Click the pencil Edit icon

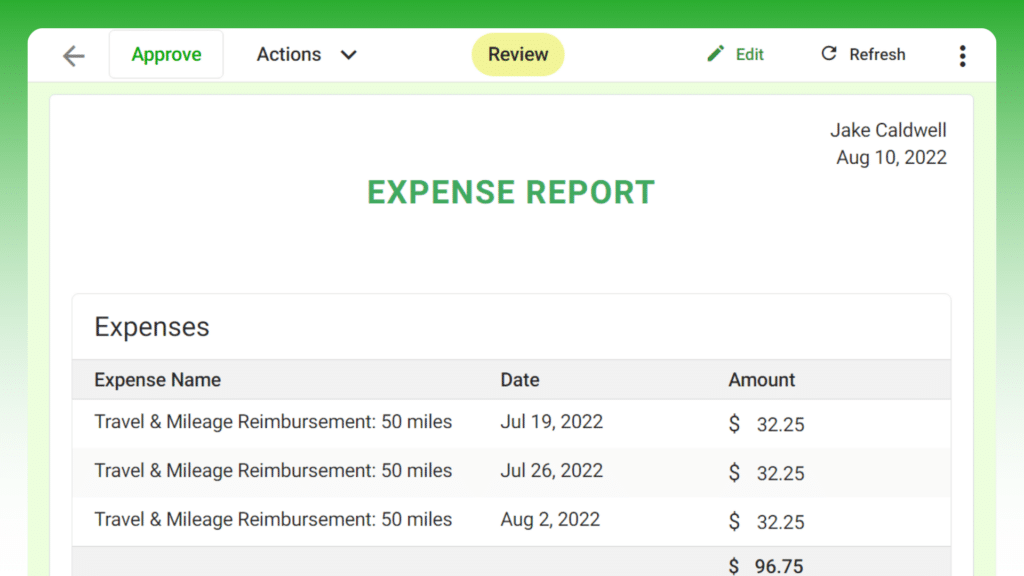coord(716,54)
